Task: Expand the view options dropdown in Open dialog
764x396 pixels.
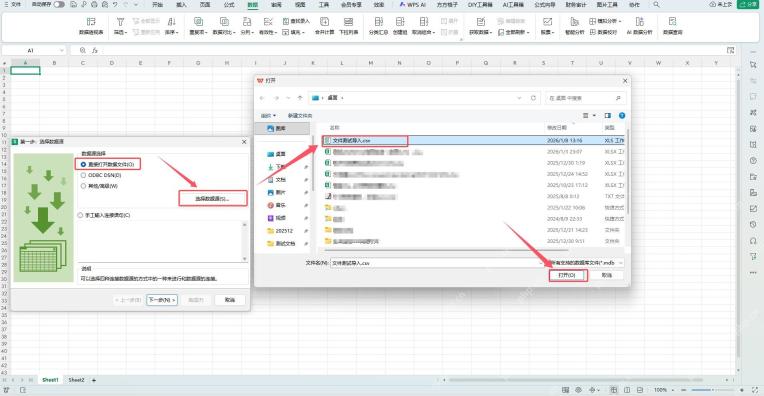Action: 594,115
